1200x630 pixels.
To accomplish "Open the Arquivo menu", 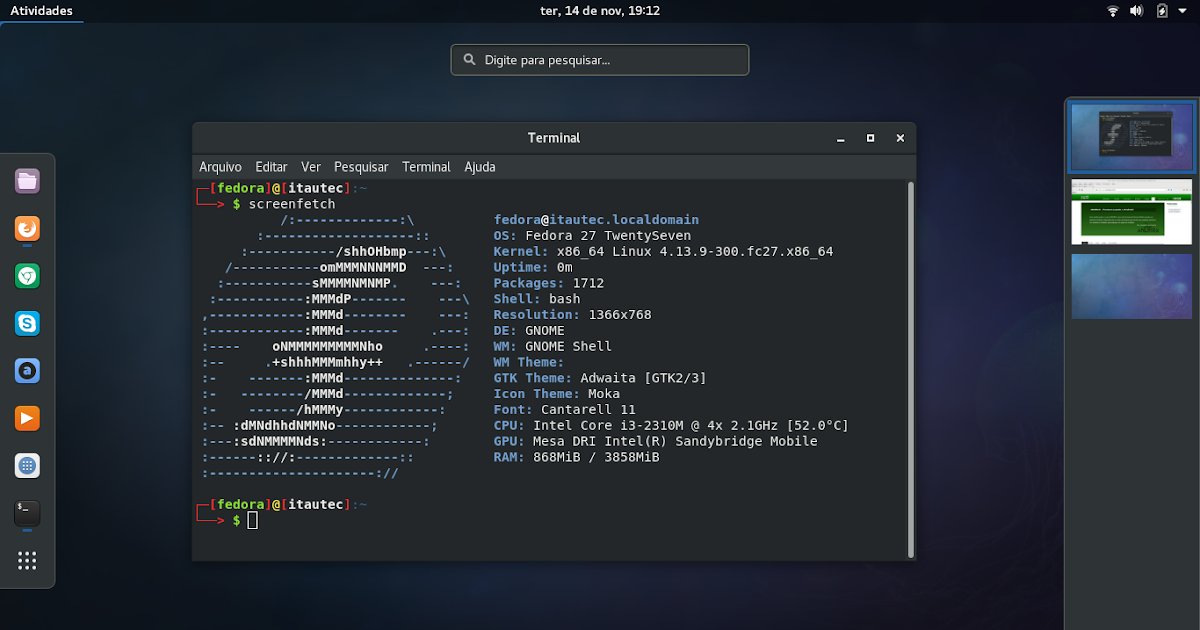I will click(220, 167).
